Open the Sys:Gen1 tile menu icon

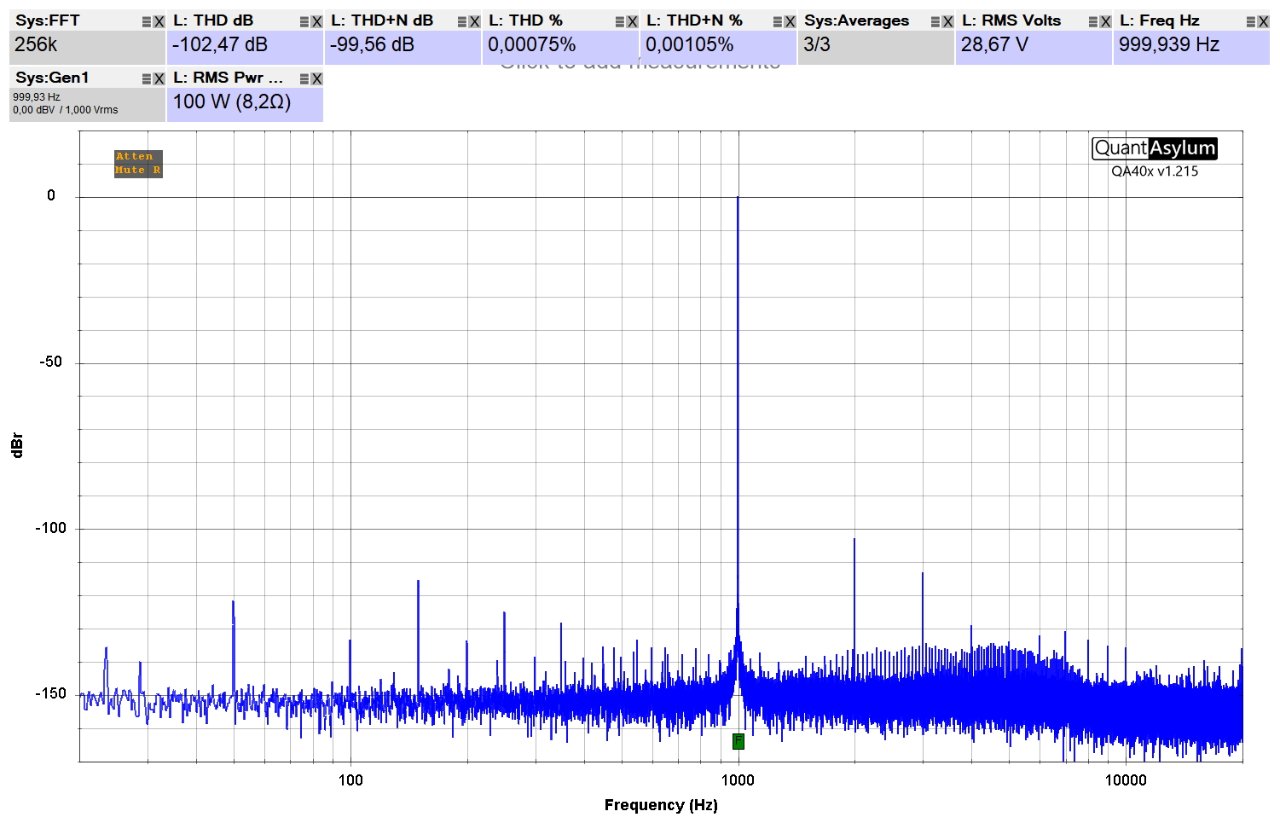pyautogui.click(x=146, y=78)
